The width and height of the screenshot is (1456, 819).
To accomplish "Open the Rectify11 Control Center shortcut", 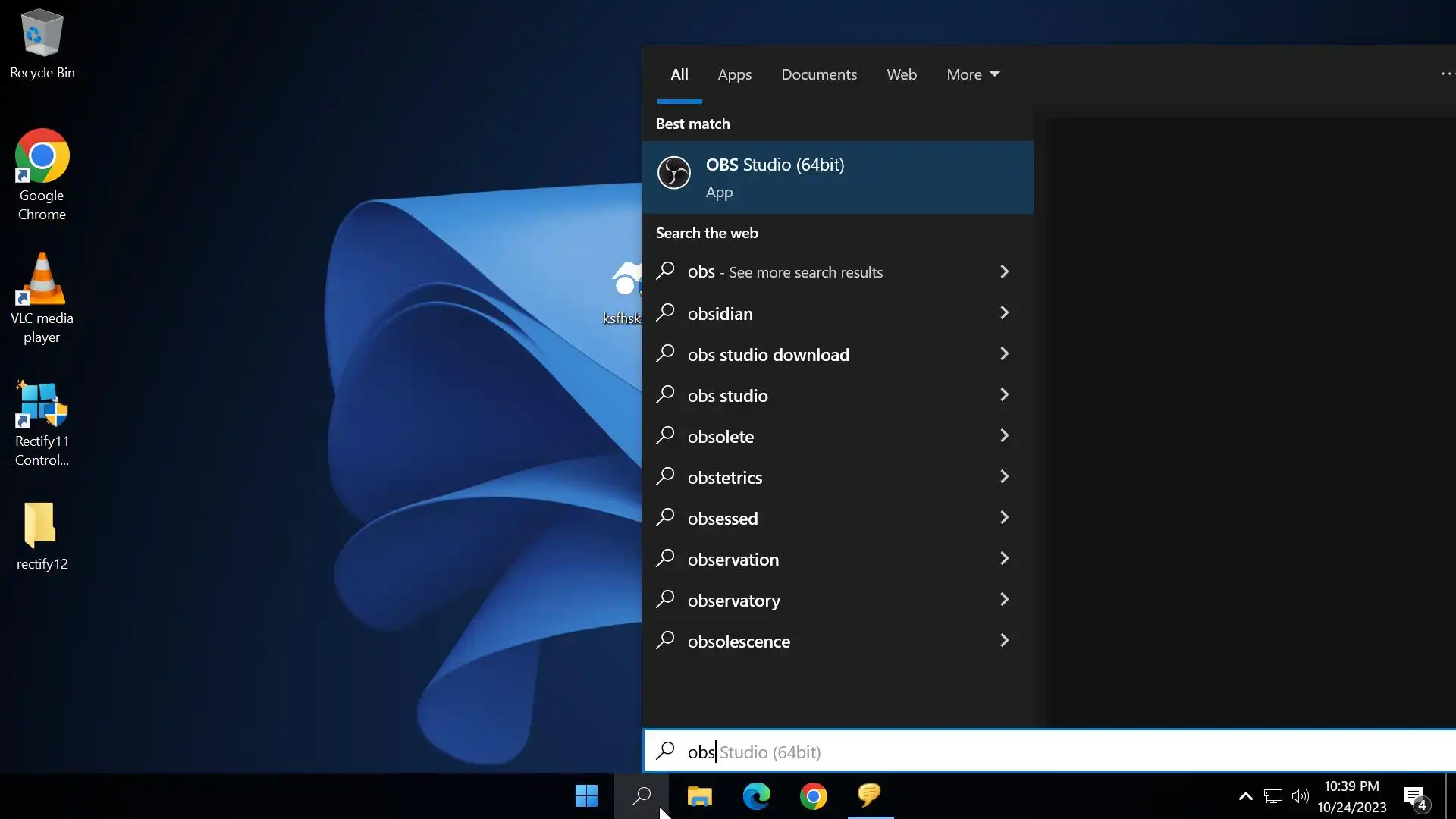I will coord(42,422).
